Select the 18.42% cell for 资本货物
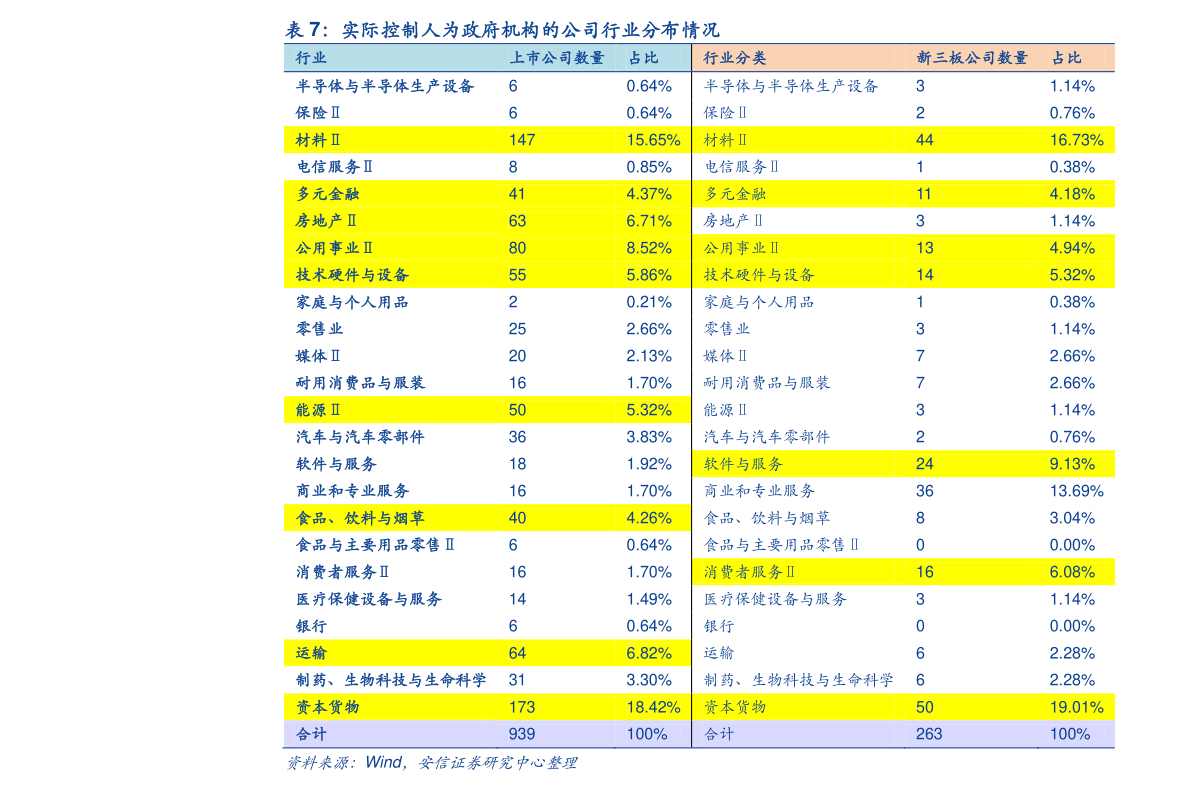Image resolution: width=1191 pixels, height=791 pixels. [653, 707]
